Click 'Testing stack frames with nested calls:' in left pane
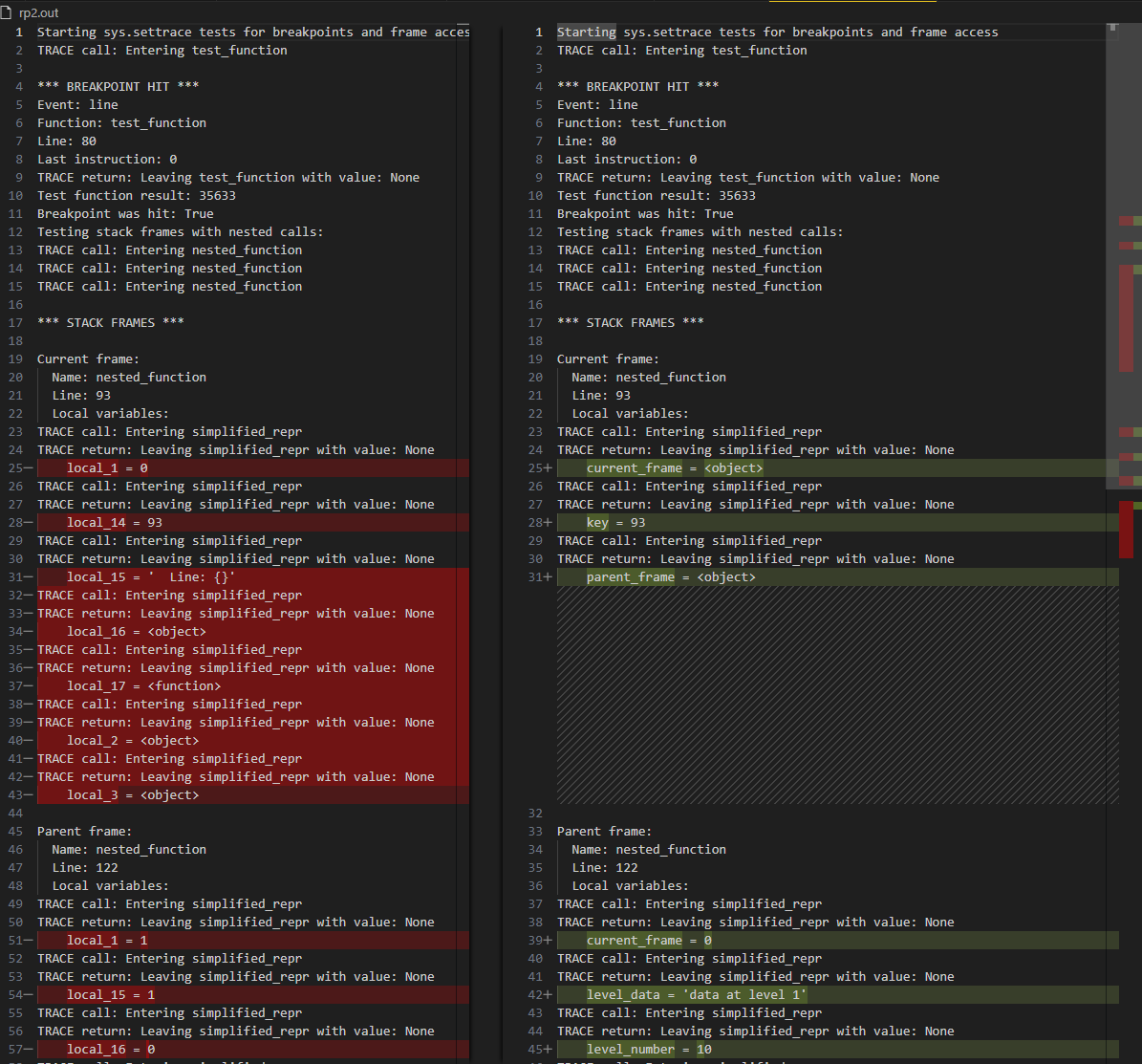The image size is (1142, 1064). (x=180, y=231)
